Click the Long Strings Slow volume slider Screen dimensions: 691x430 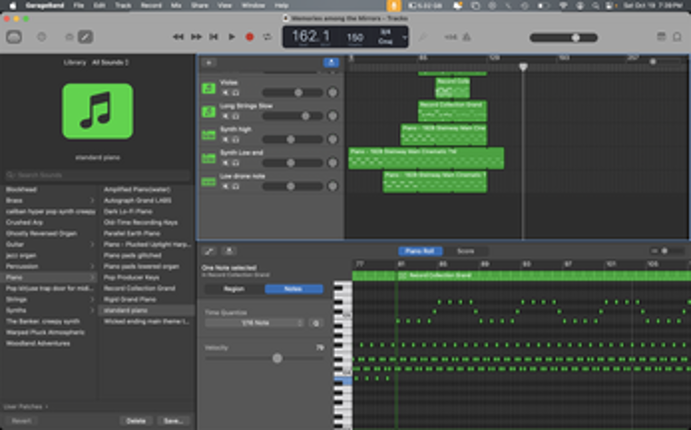click(x=293, y=116)
